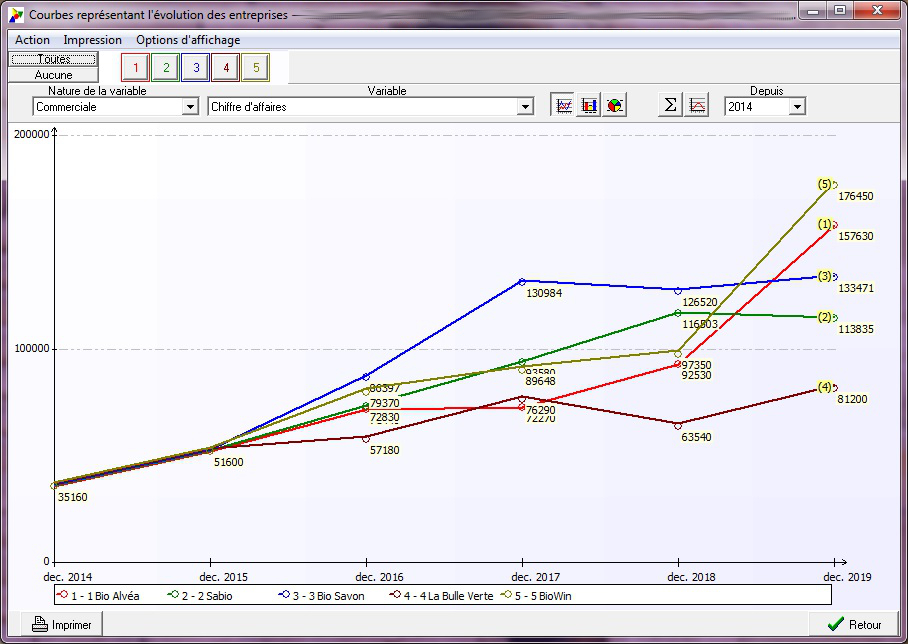Click the (1) end label of Bio Alvéa curve

[x=825, y=224]
